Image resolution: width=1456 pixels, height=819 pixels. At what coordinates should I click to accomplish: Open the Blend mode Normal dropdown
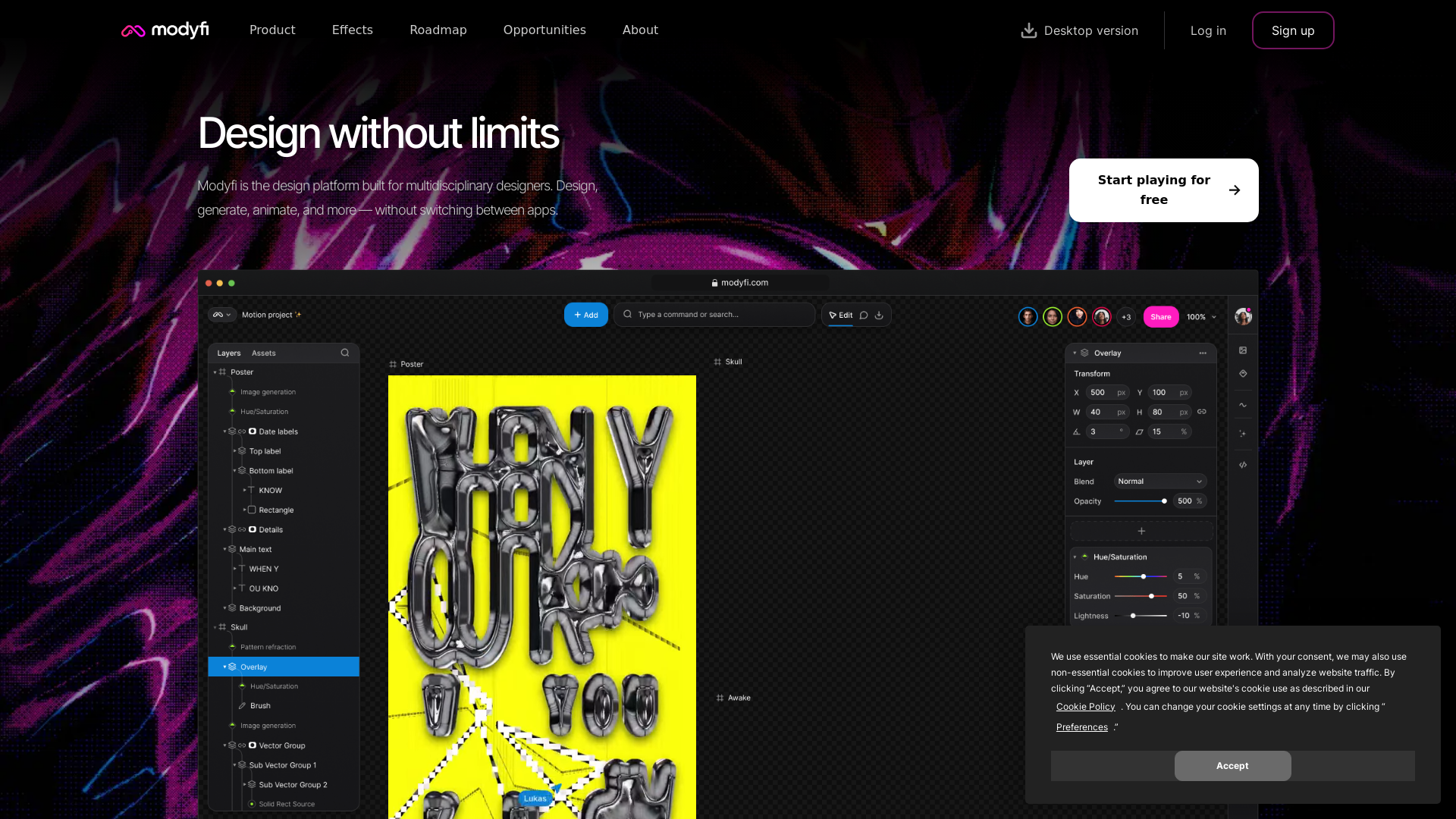(1160, 482)
